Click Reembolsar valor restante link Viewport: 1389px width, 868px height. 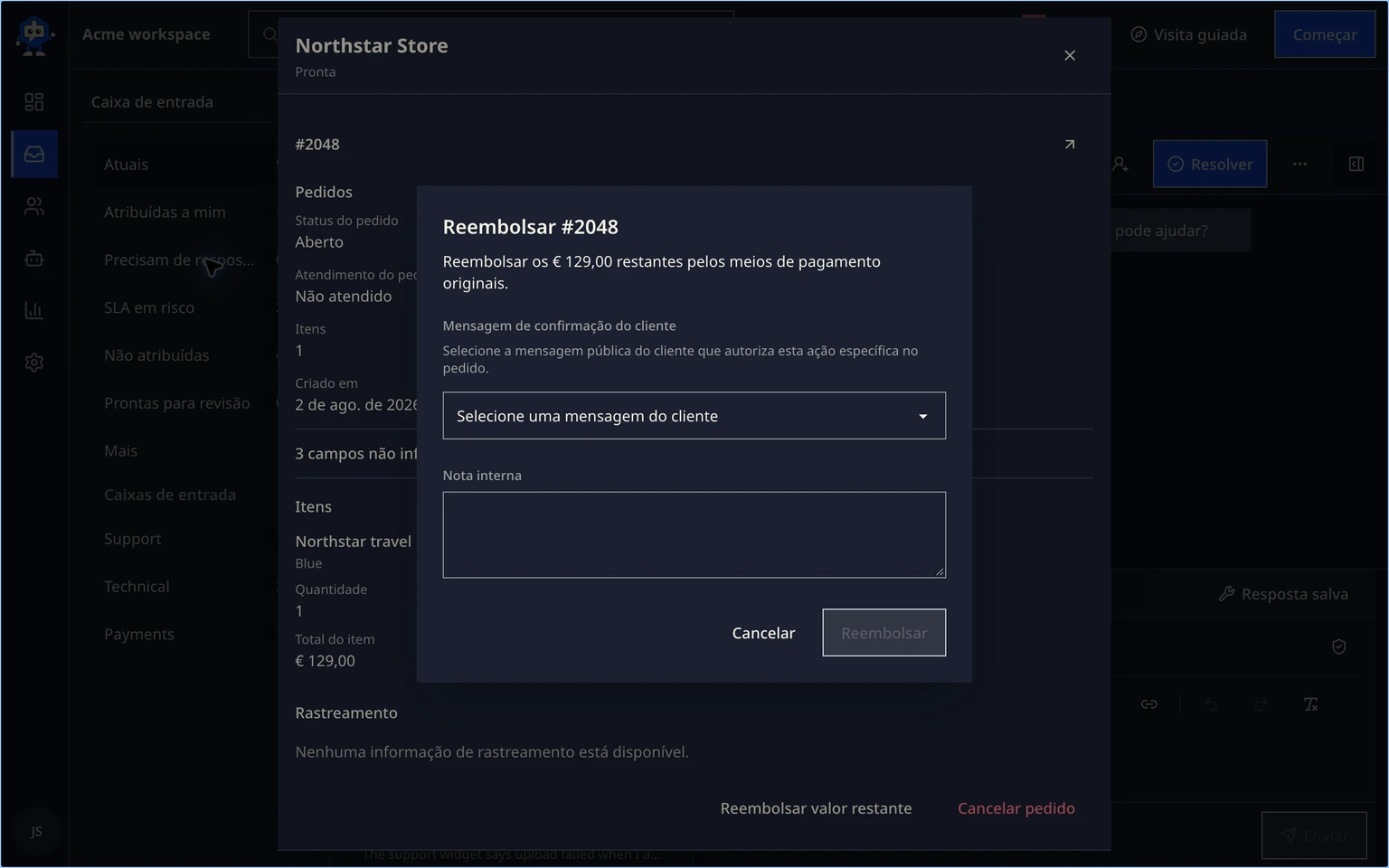[816, 808]
